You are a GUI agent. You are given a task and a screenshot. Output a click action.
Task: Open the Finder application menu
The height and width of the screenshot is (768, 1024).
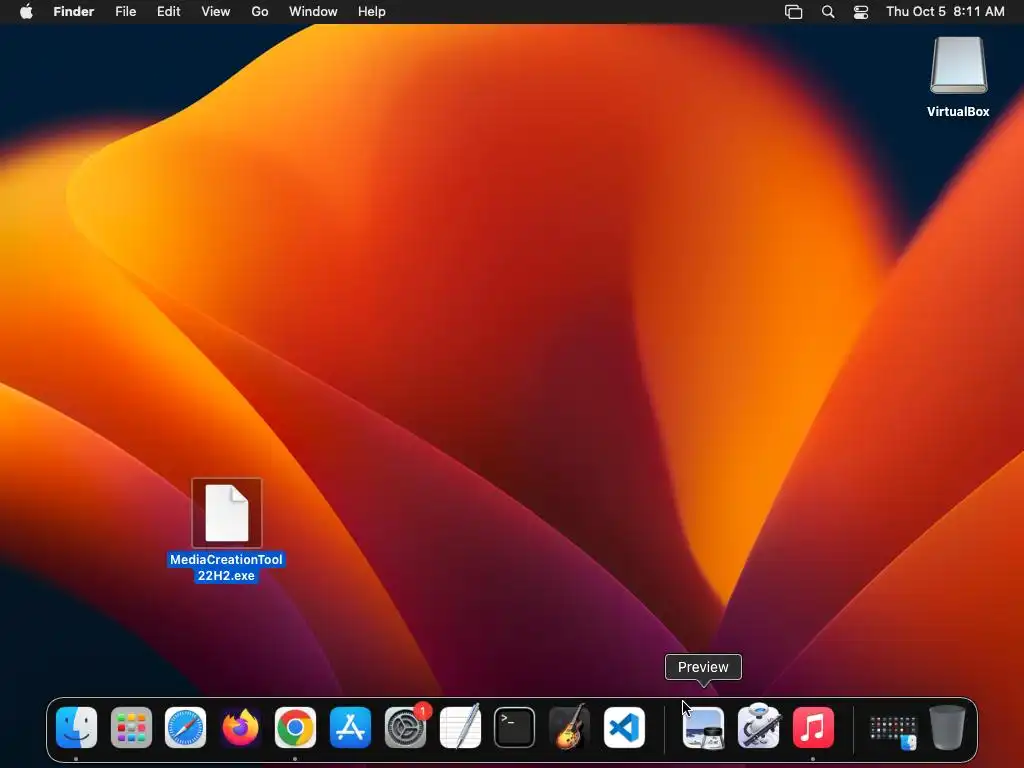pos(74,12)
